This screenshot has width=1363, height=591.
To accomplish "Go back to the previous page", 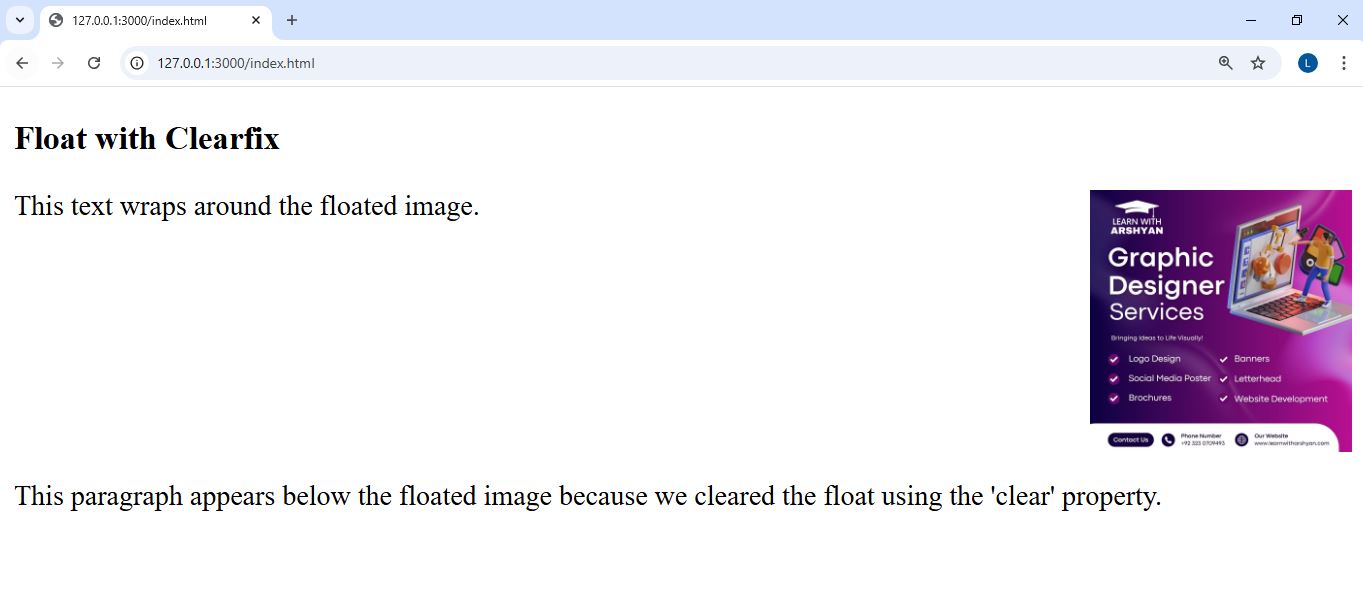I will tap(22, 63).
